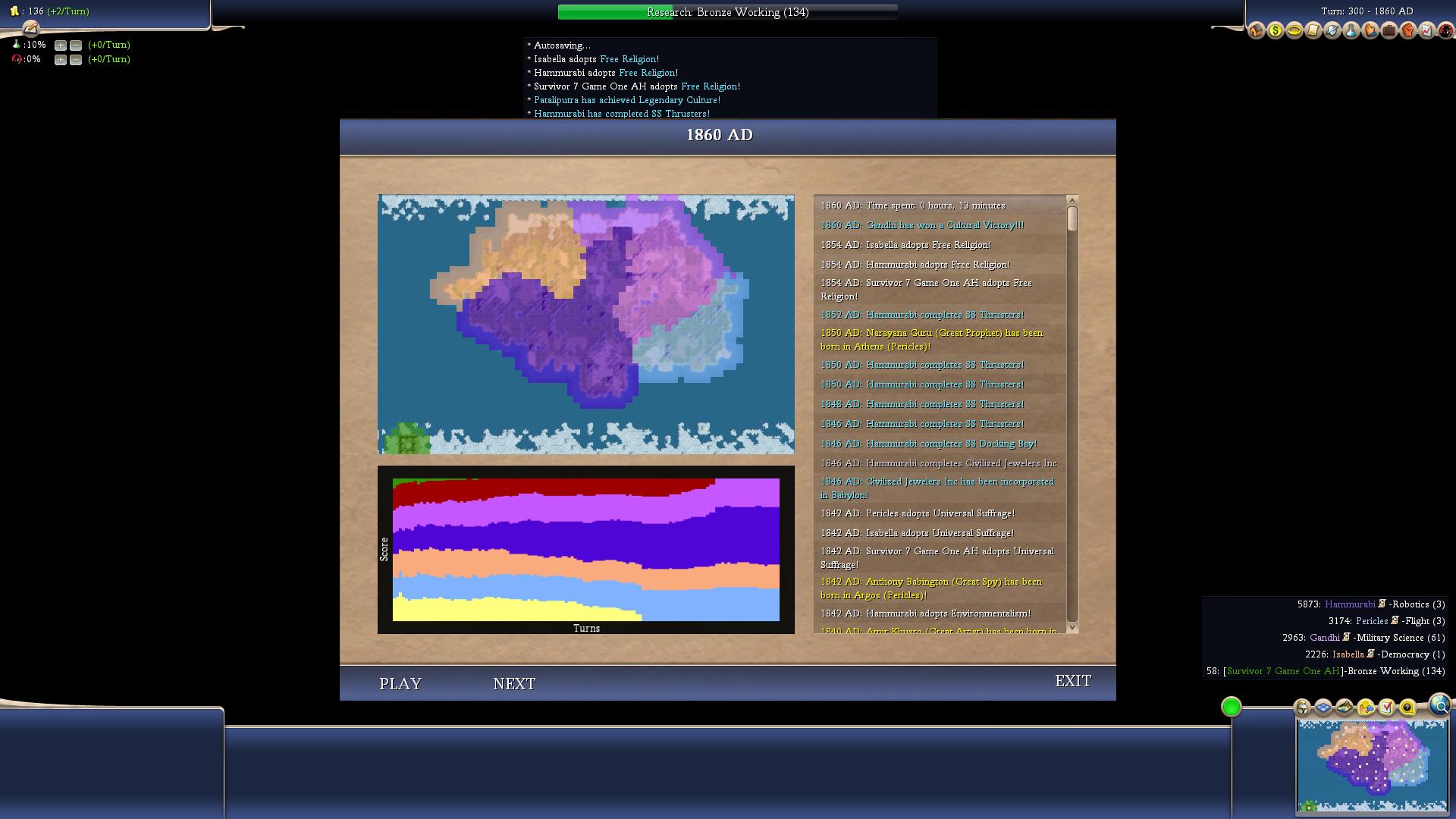Open the Corporation Advisor briefcase icon
1456x819 pixels.
[x=1389, y=30]
